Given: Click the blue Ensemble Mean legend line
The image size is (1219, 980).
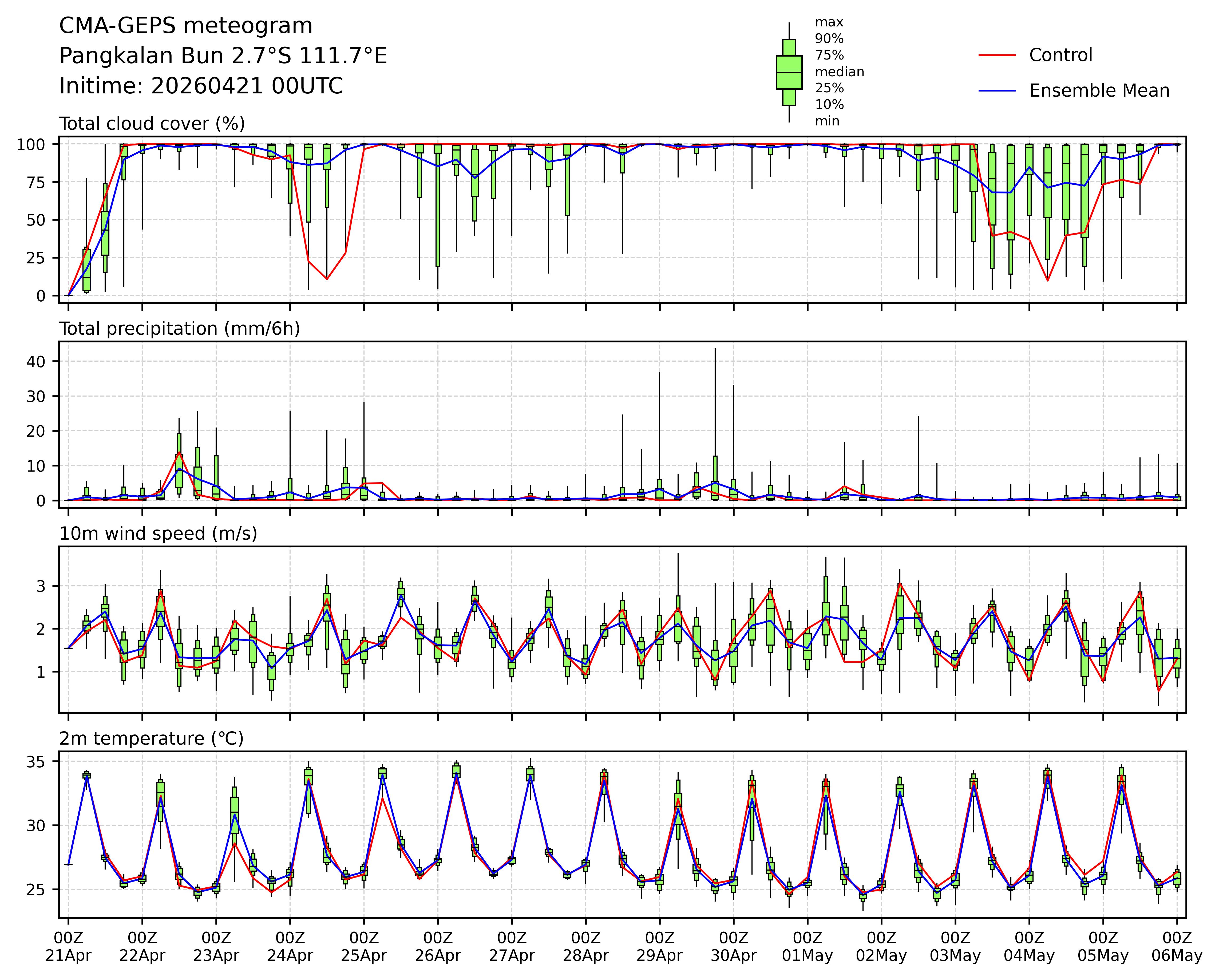Looking at the screenshot, I should point(997,91).
